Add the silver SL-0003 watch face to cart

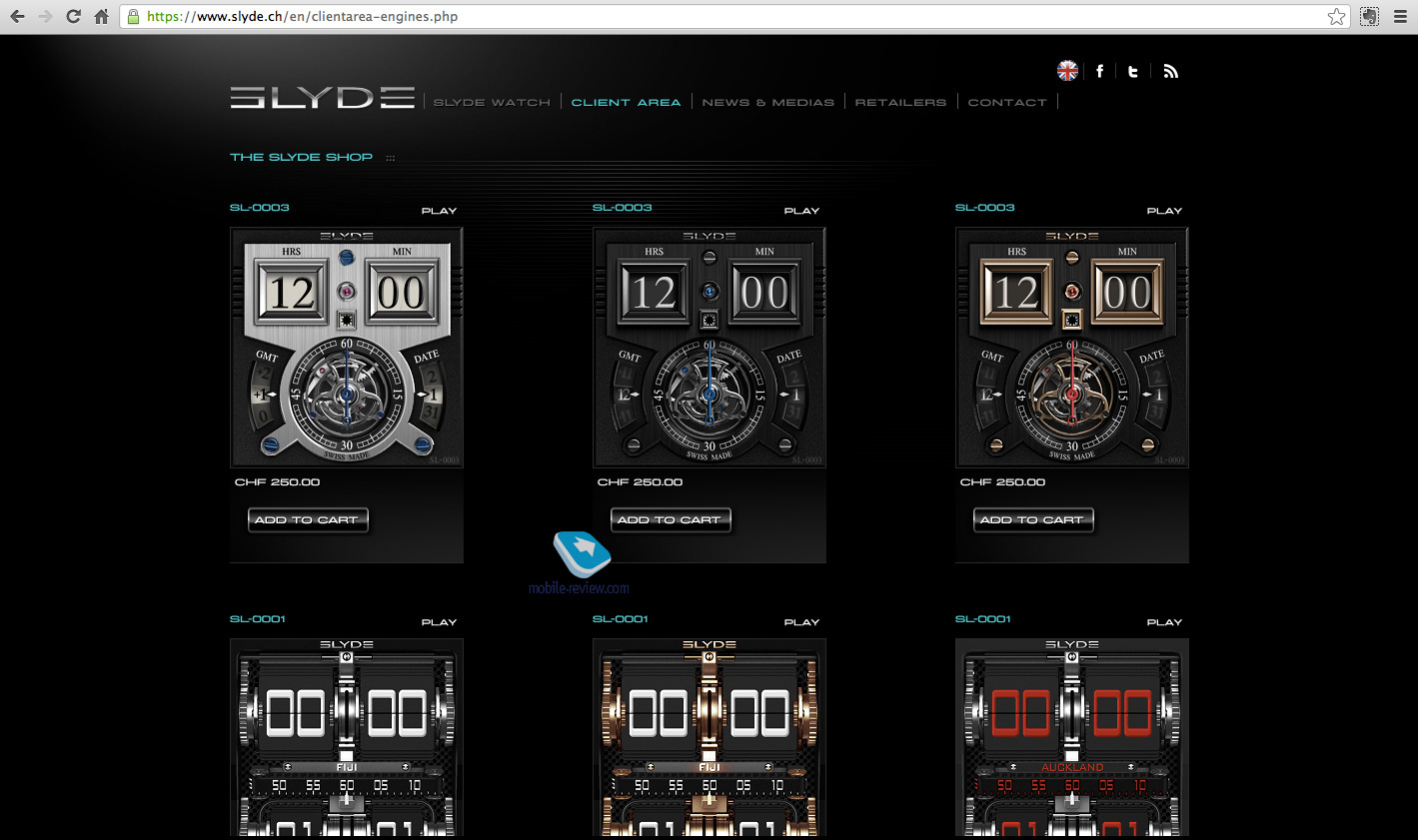click(x=308, y=519)
